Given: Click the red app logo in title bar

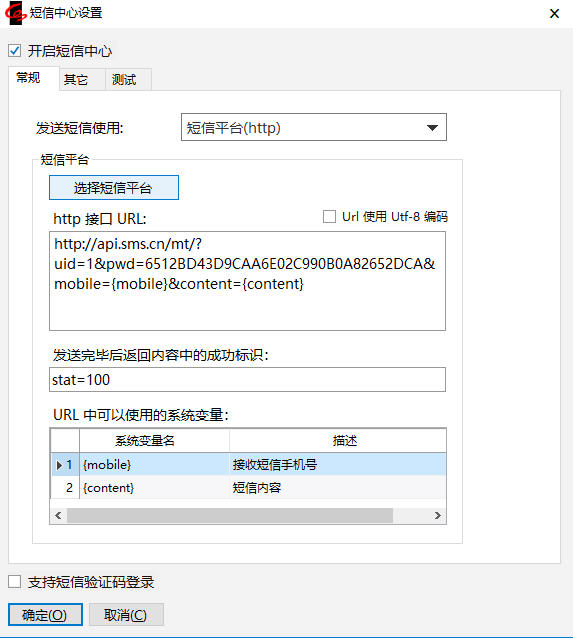Looking at the screenshot, I should 15,13.
